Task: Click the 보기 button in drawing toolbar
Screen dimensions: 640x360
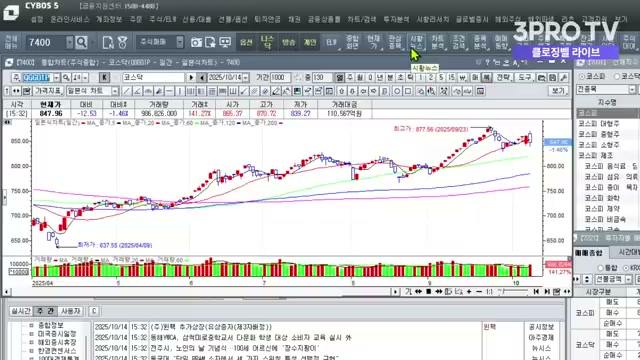Action: tap(558, 91)
